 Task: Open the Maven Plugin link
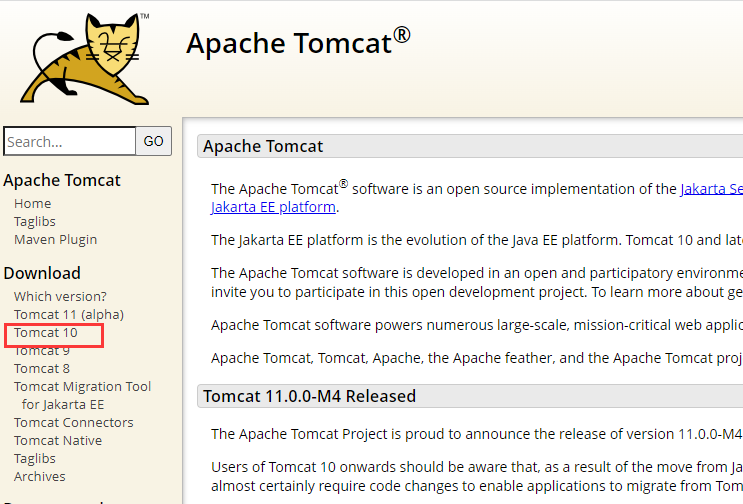pos(55,239)
